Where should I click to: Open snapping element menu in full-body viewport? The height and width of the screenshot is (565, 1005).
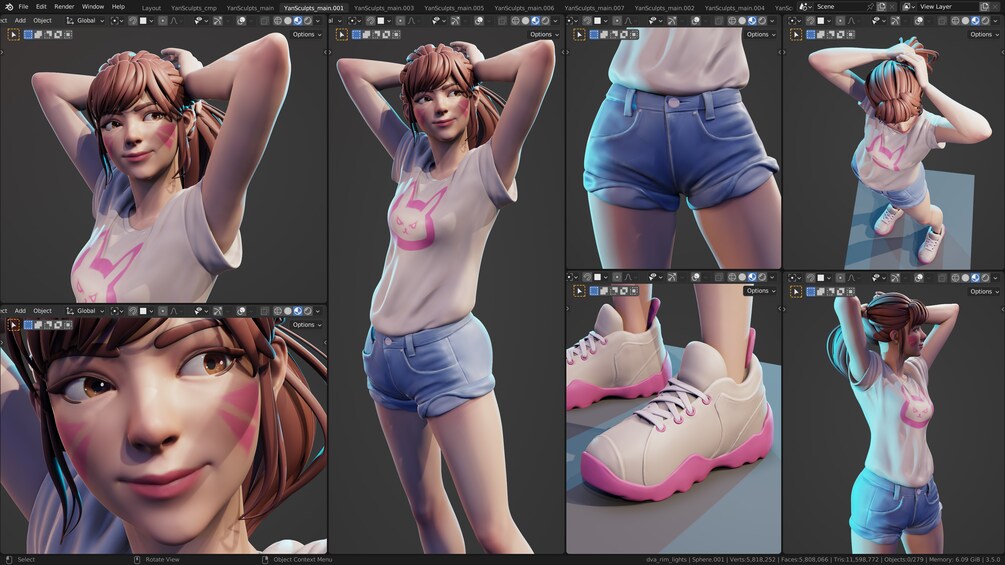[x=384, y=20]
